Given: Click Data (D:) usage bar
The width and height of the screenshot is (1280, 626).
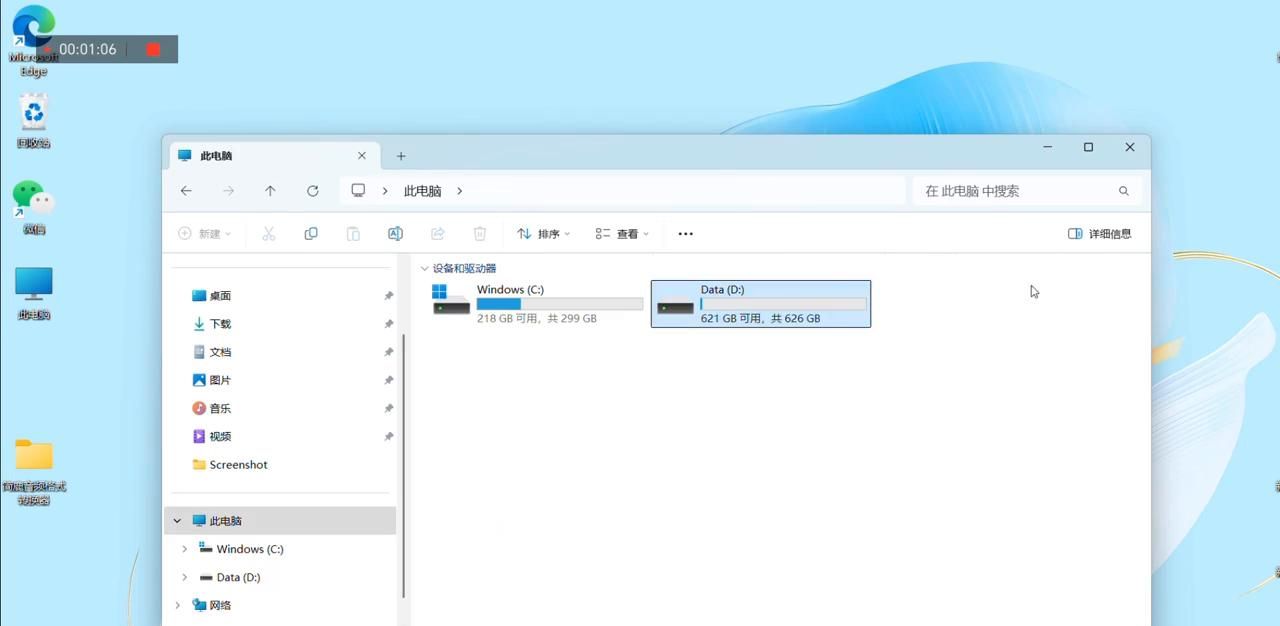Looking at the screenshot, I should 783,304.
